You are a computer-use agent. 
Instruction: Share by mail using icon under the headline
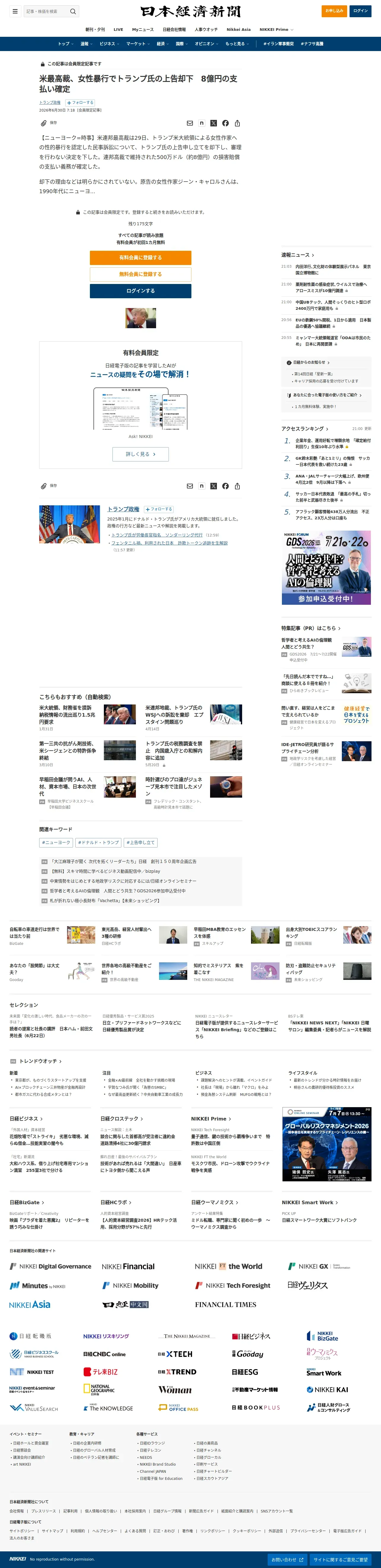tap(190, 123)
